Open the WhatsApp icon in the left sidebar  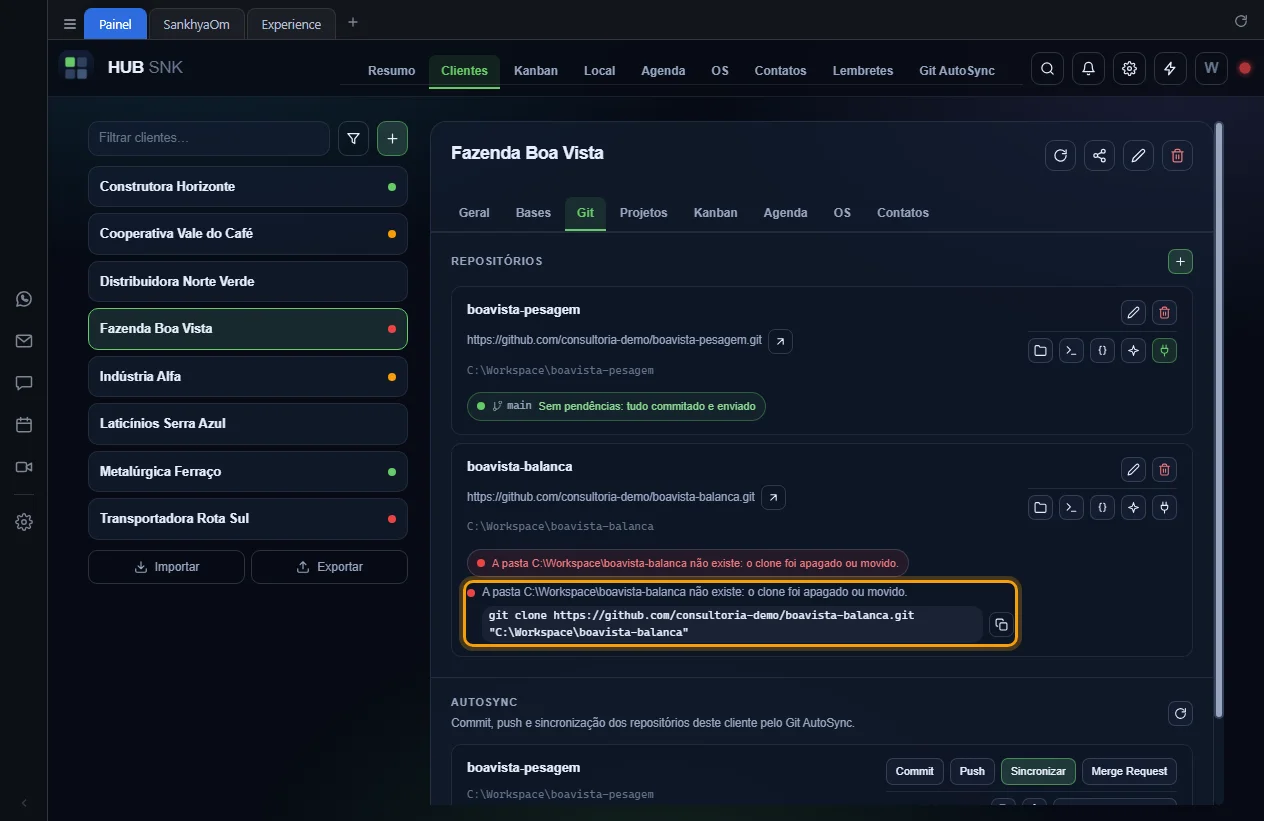coord(24,299)
